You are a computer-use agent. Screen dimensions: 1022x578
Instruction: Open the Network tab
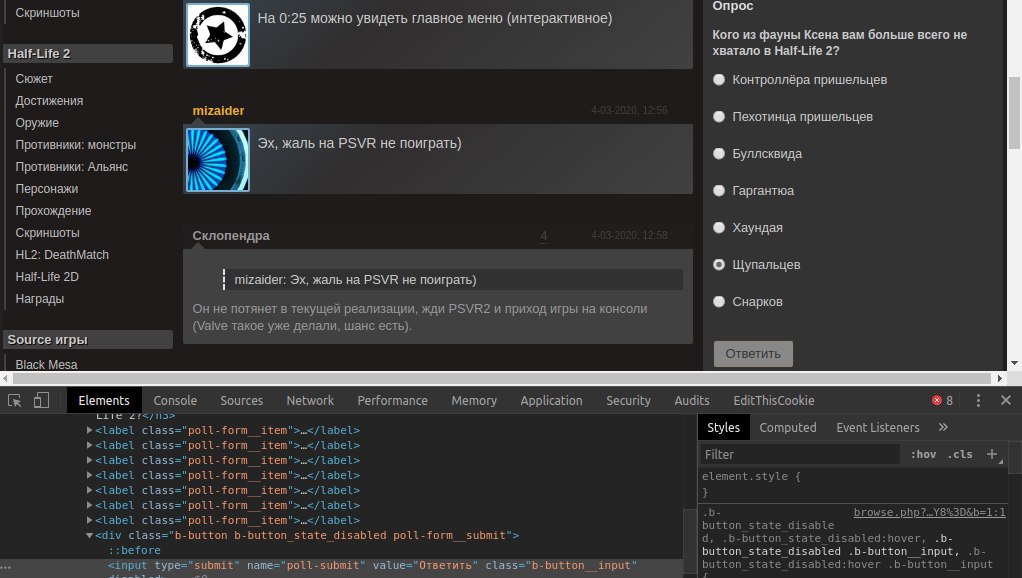coord(310,401)
